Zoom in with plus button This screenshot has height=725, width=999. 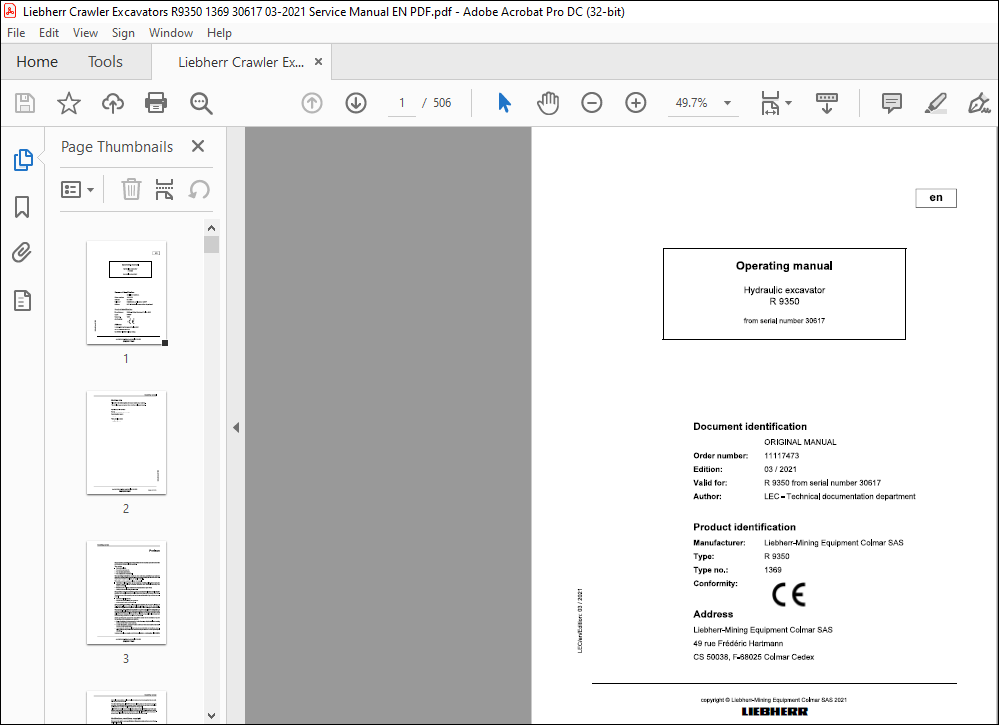(635, 103)
